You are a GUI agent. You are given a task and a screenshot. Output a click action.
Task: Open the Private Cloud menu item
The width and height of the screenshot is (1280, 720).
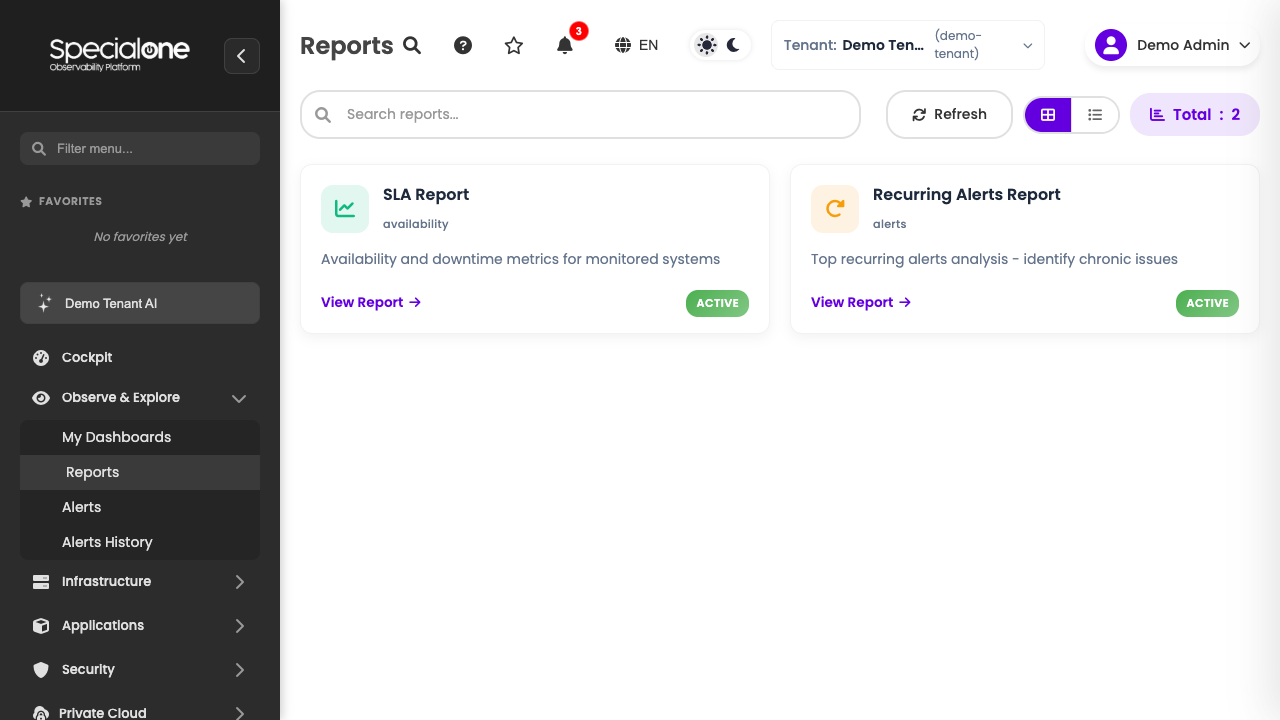[140, 712]
